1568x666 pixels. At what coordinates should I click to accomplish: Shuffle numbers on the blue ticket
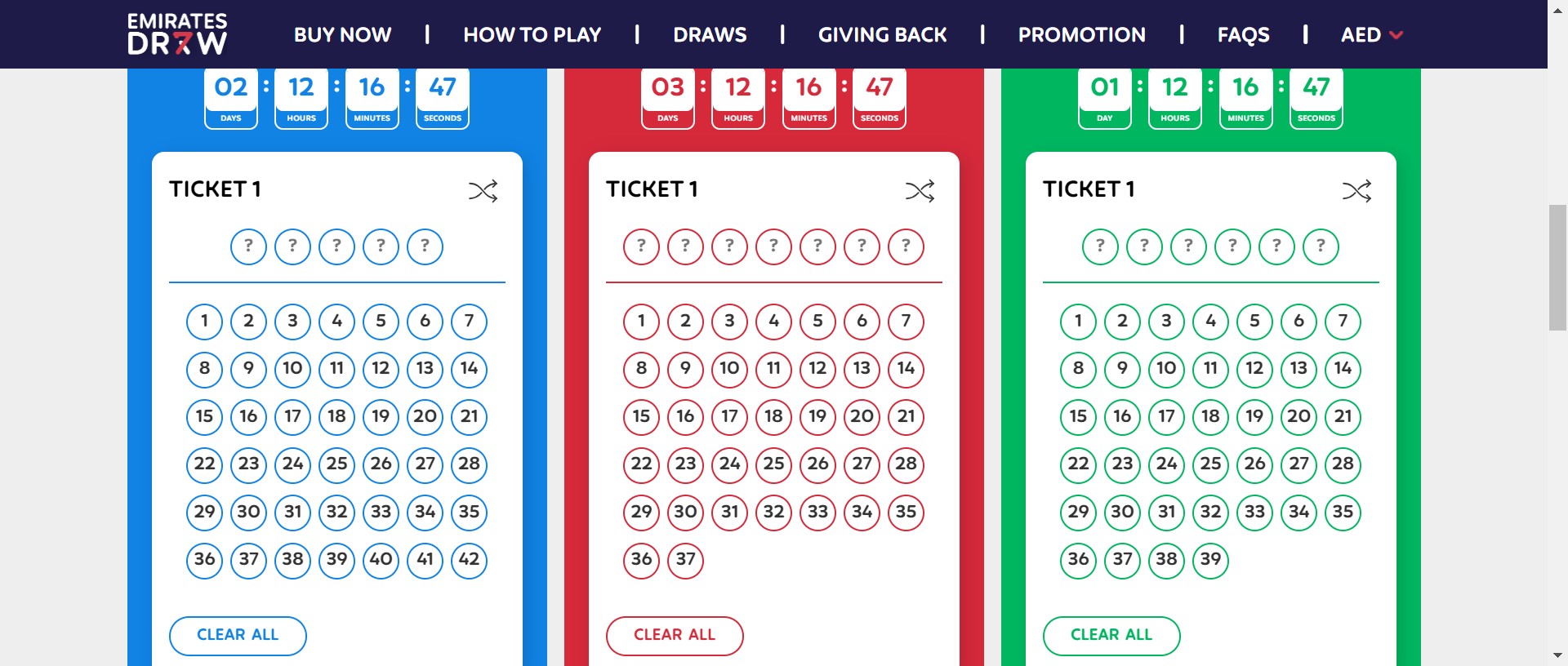[483, 191]
